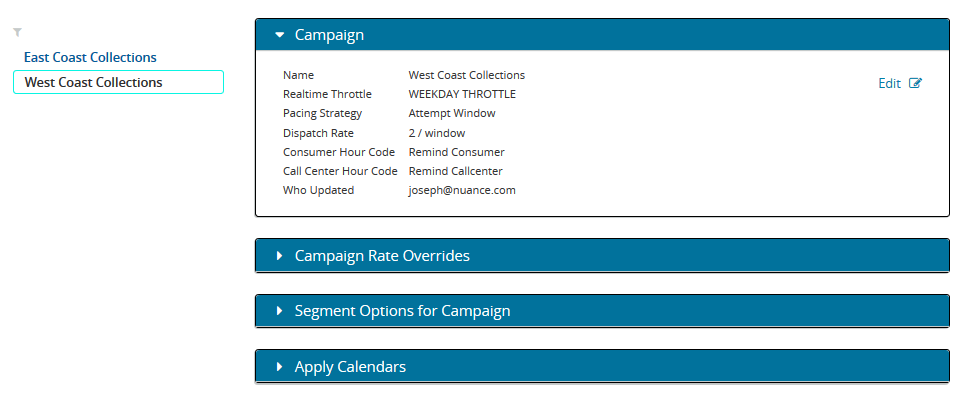Expand the Apply Calendars arrow
The height and width of the screenshot is (406, 971).
tap(279, 367)
